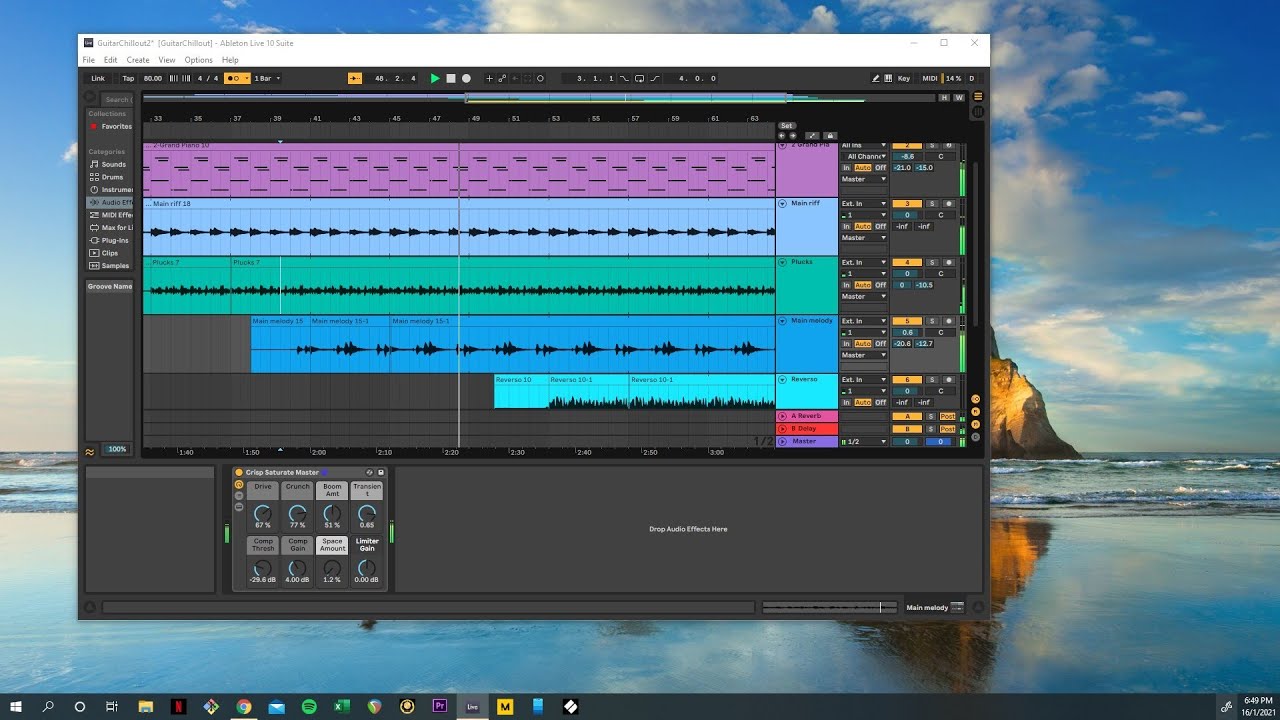1280x720 pixels.
Task: Toggle the computer MIDI keyboard icon
Action: (x=888, y=78)
